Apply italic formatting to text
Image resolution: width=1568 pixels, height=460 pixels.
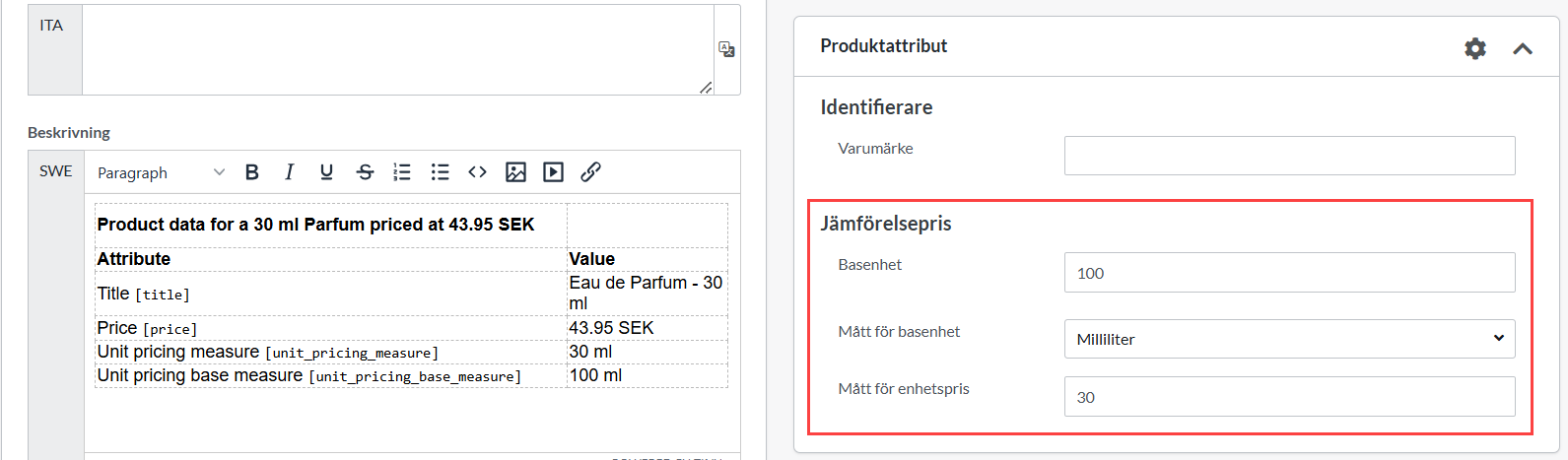[x=289, y=172]
